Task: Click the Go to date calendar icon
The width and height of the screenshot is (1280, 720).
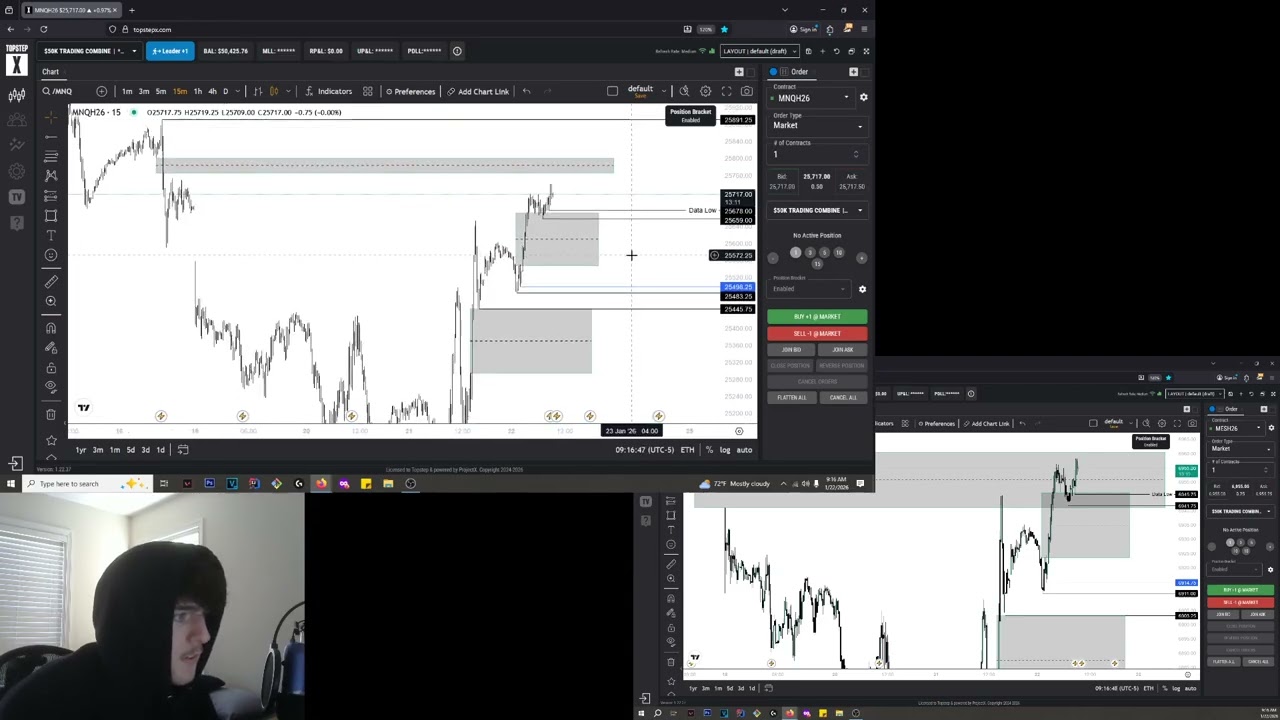Action: click(183, 450)
